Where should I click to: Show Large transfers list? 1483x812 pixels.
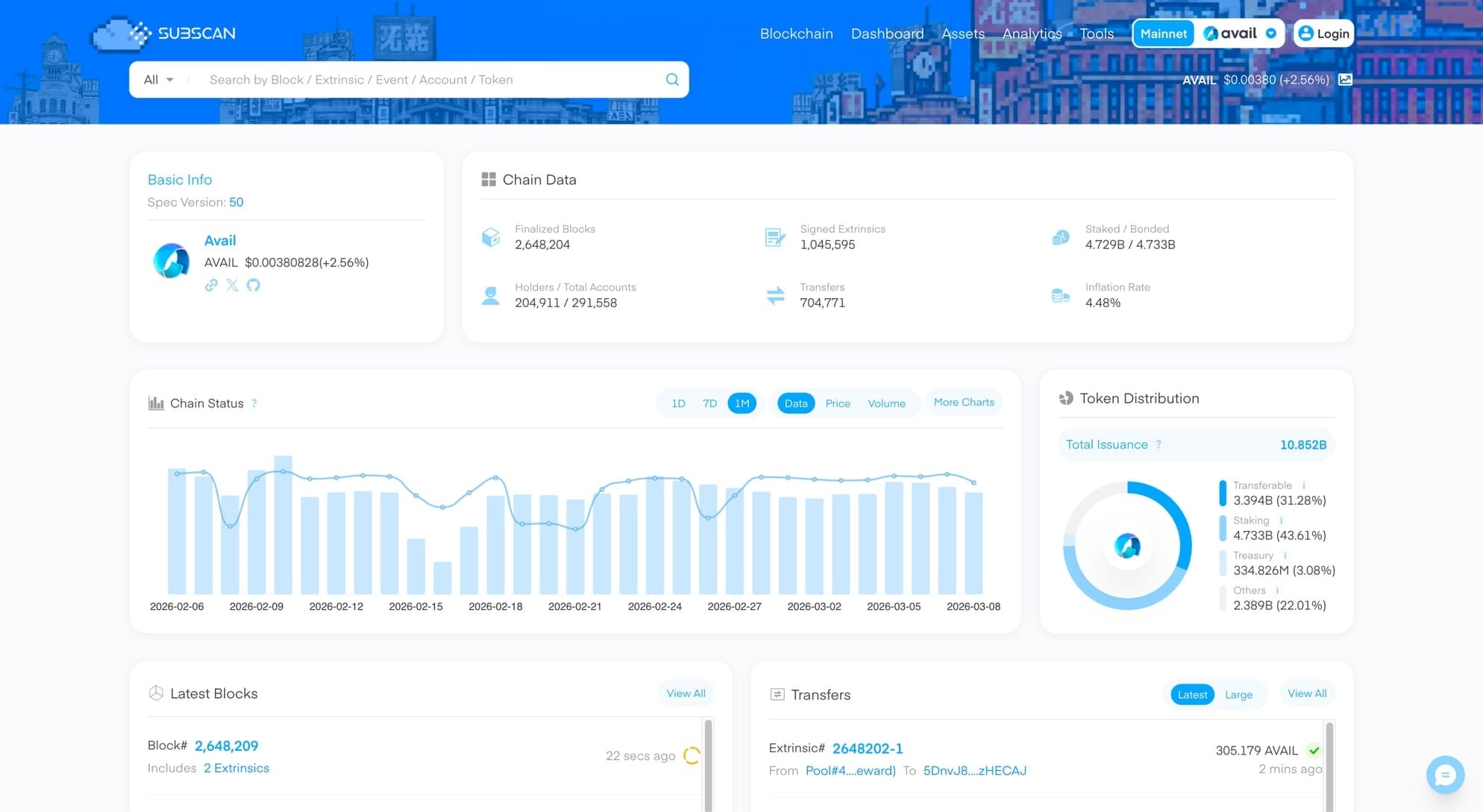(1238, 695)
